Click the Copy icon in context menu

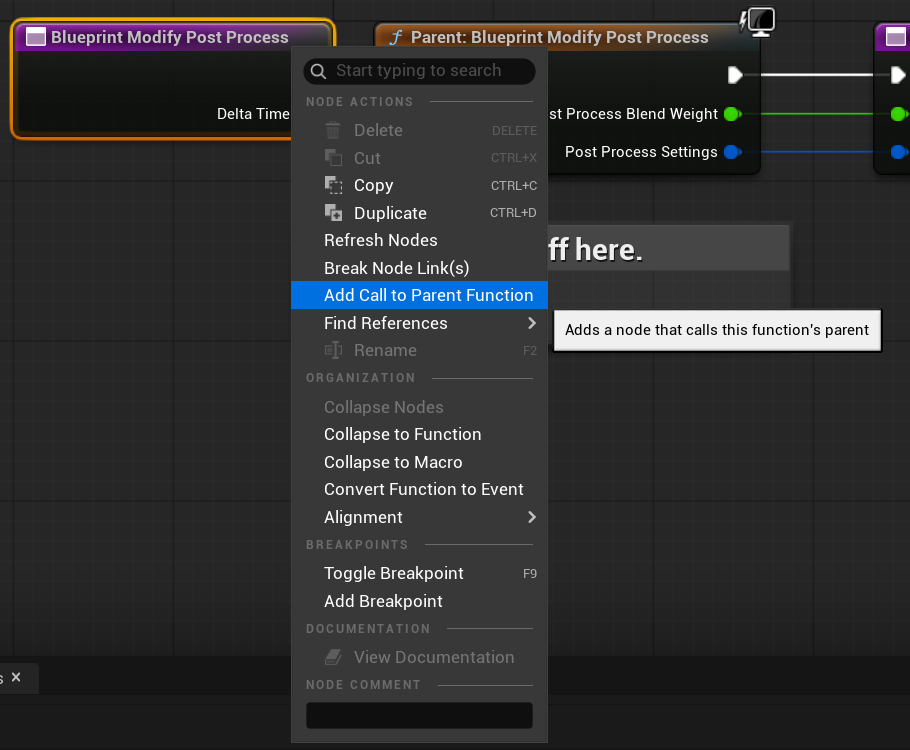[334, 185]
